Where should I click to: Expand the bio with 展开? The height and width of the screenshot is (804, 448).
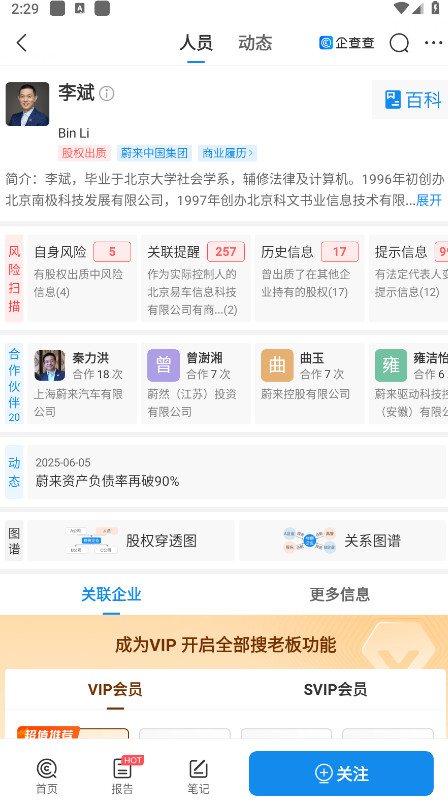[x=429, y=200]
